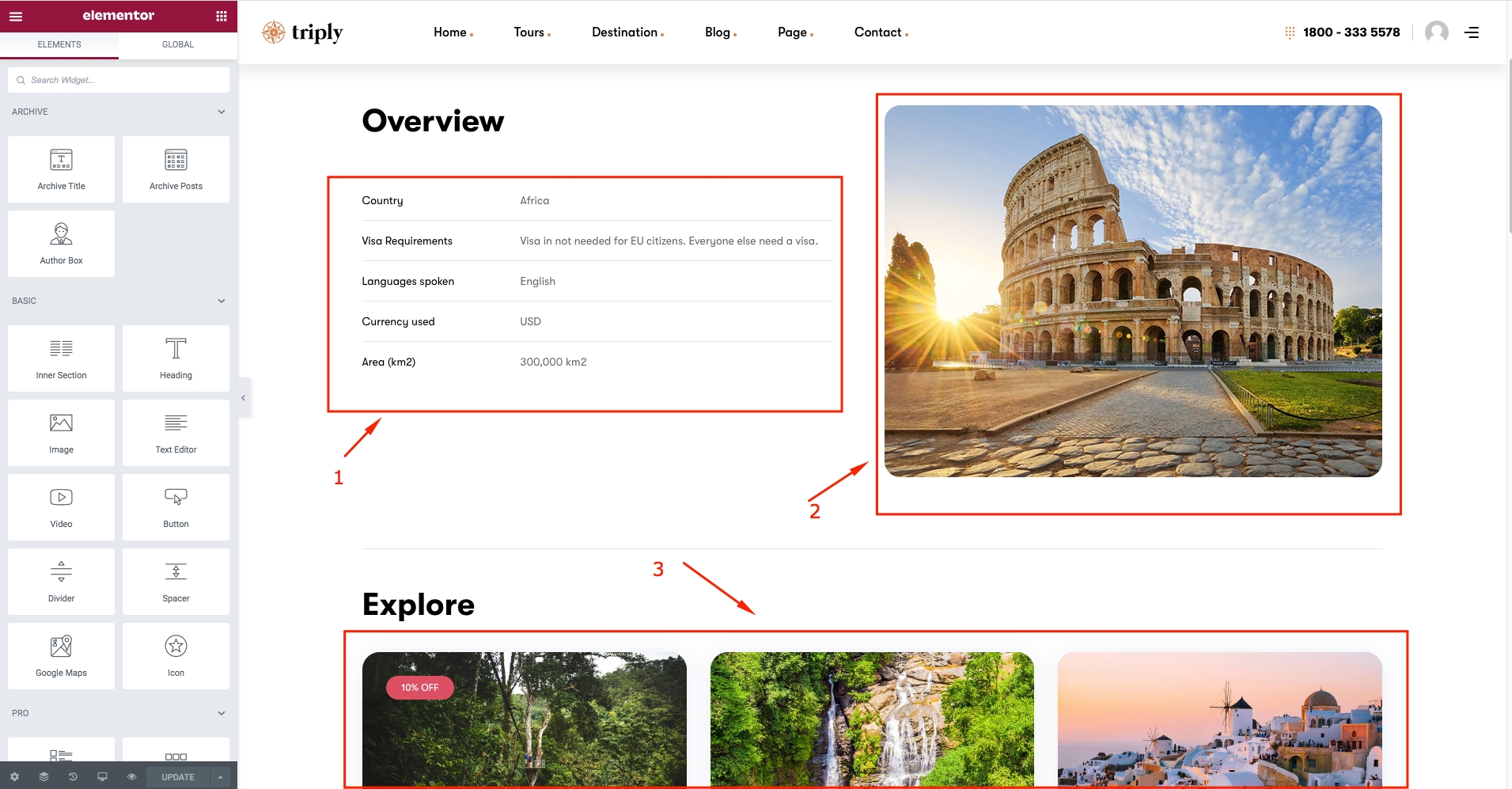This screenshot has width=1512, height=789.
Task: Switch responsive mode via desktop icon
Action: pyautogui.click(x=102, y=777)
